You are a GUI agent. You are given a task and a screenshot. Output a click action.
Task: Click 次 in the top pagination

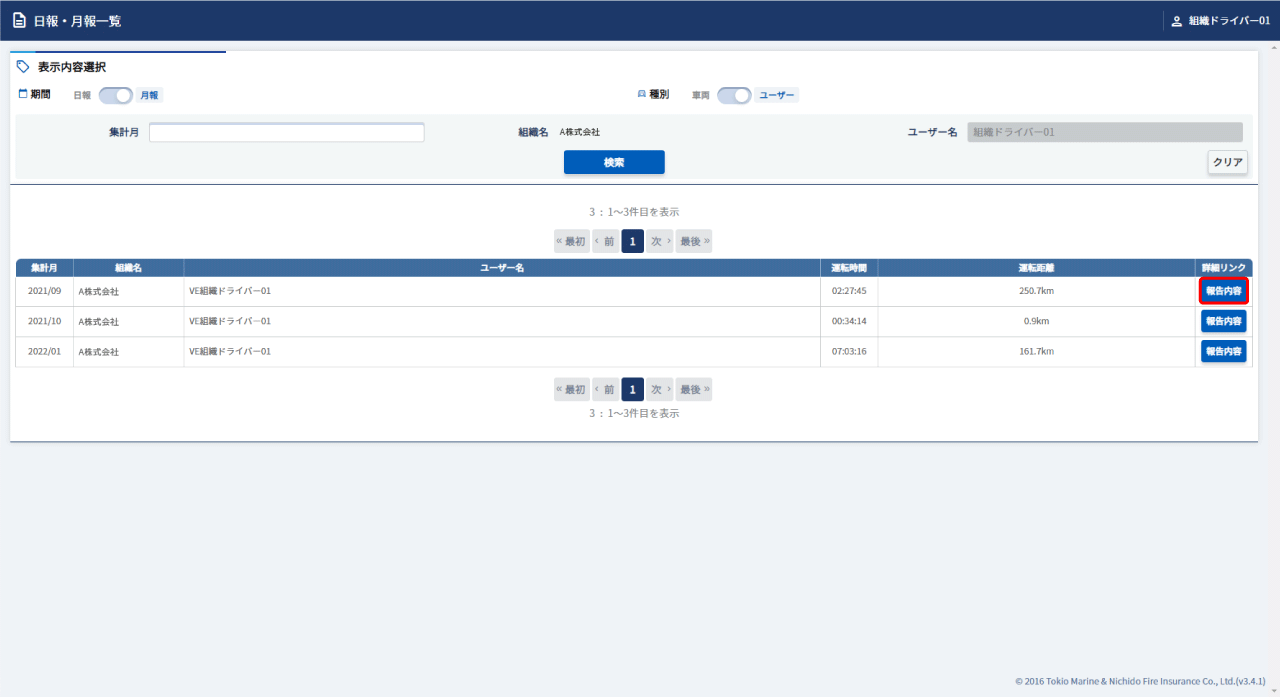659,241
